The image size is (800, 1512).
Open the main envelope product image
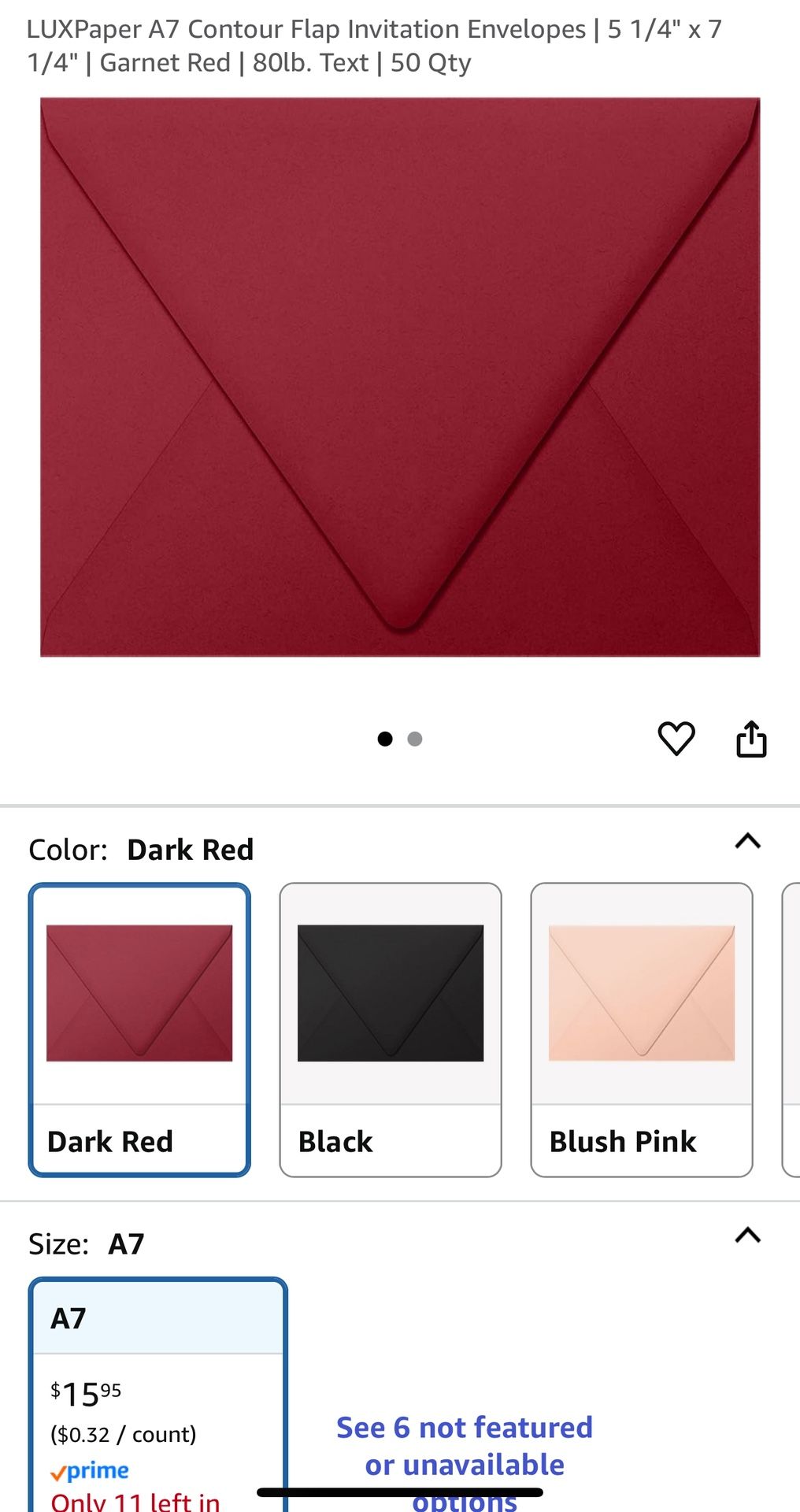click(x=400, y=376)
